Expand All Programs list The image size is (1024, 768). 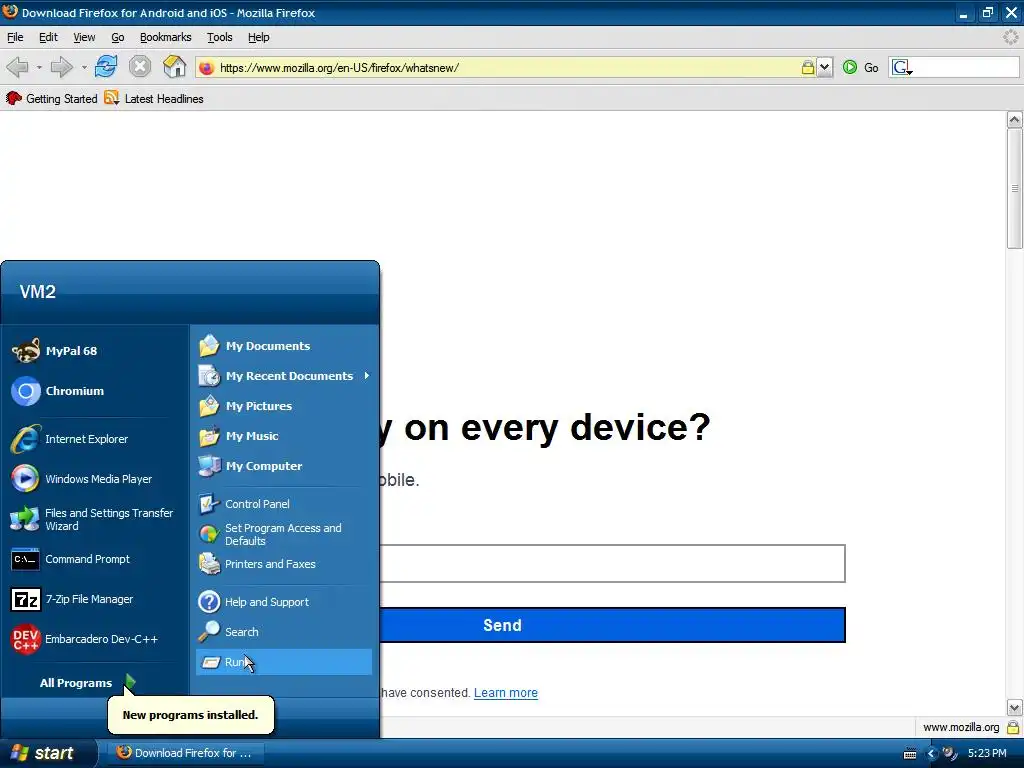pyautogui.click(x=88, y=682)
